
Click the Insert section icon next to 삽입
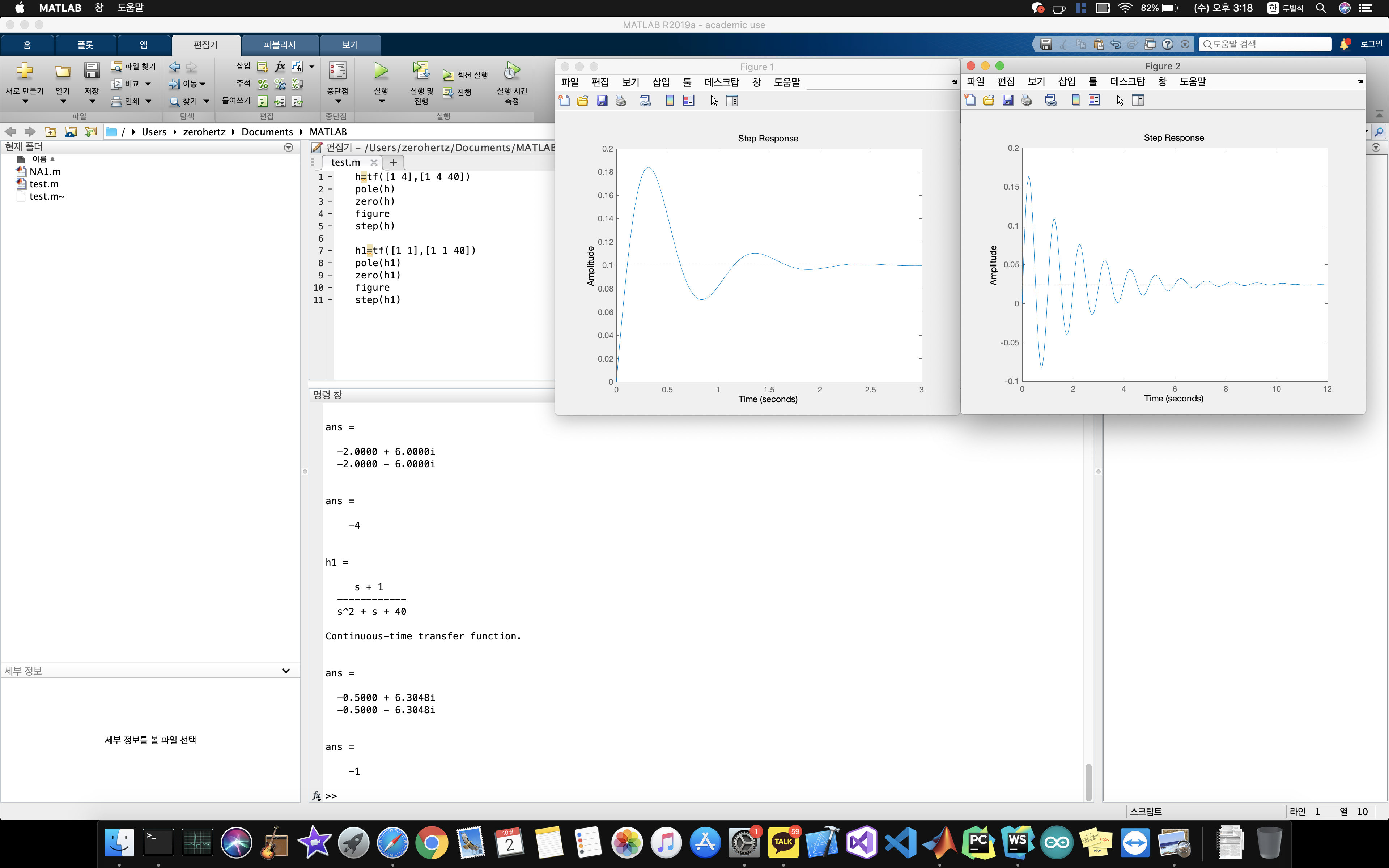coord(262,67)
